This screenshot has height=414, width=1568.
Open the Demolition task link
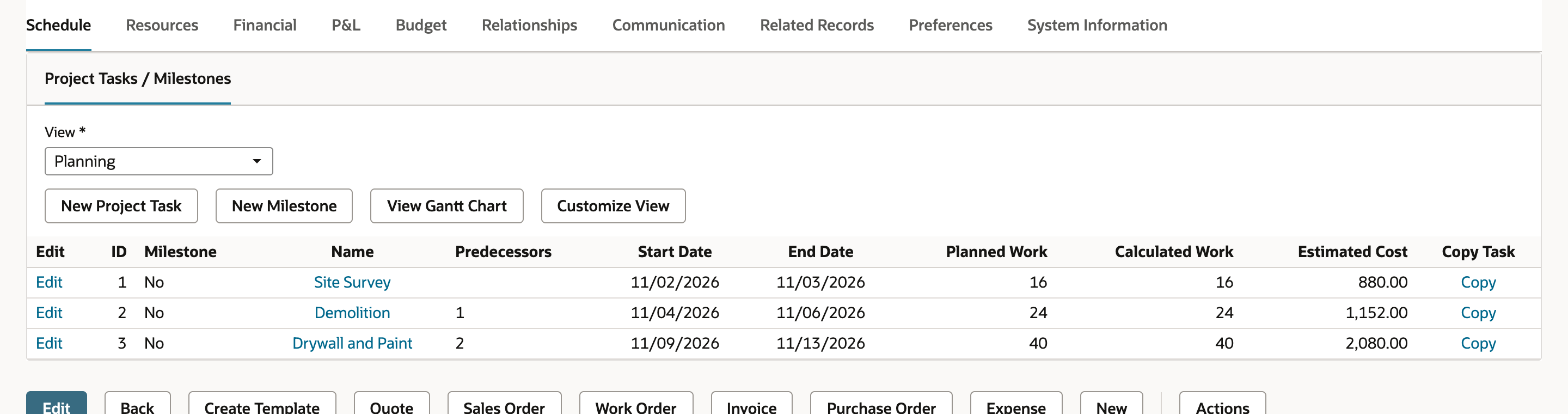[352, 313]
